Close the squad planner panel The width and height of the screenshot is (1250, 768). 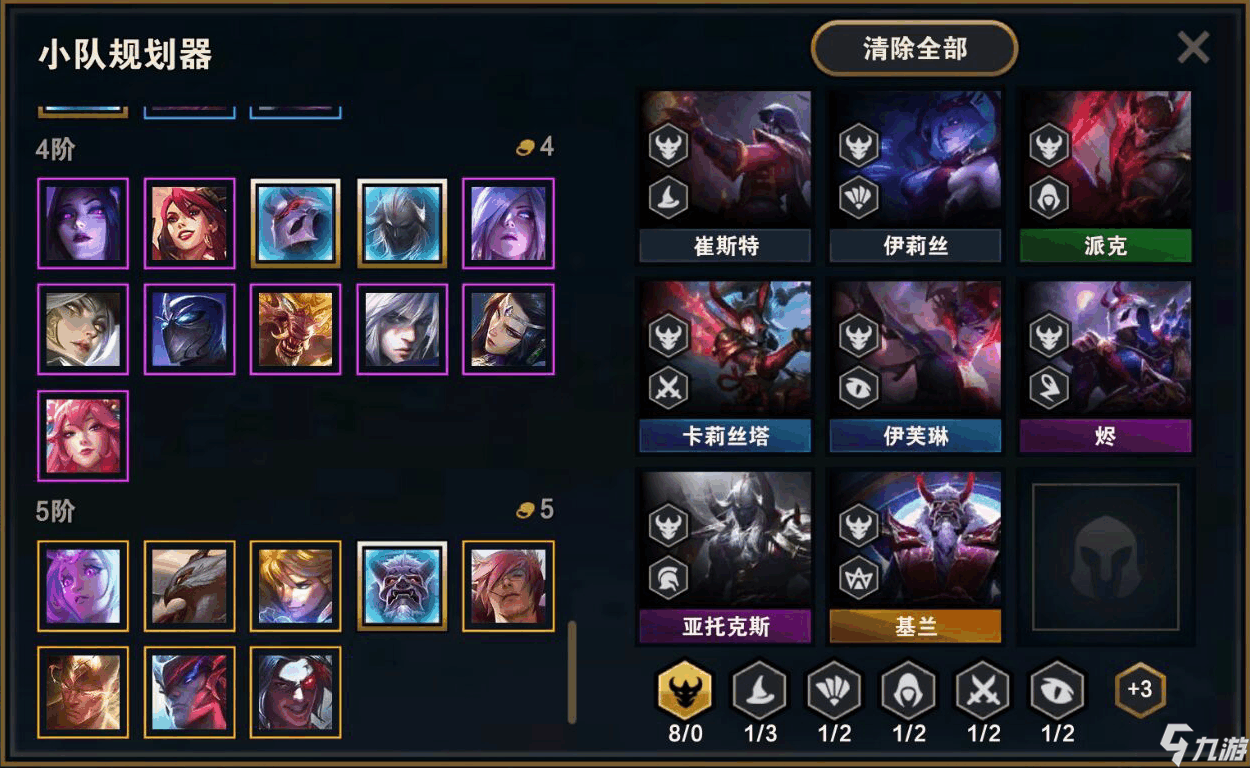[1193, 47]
